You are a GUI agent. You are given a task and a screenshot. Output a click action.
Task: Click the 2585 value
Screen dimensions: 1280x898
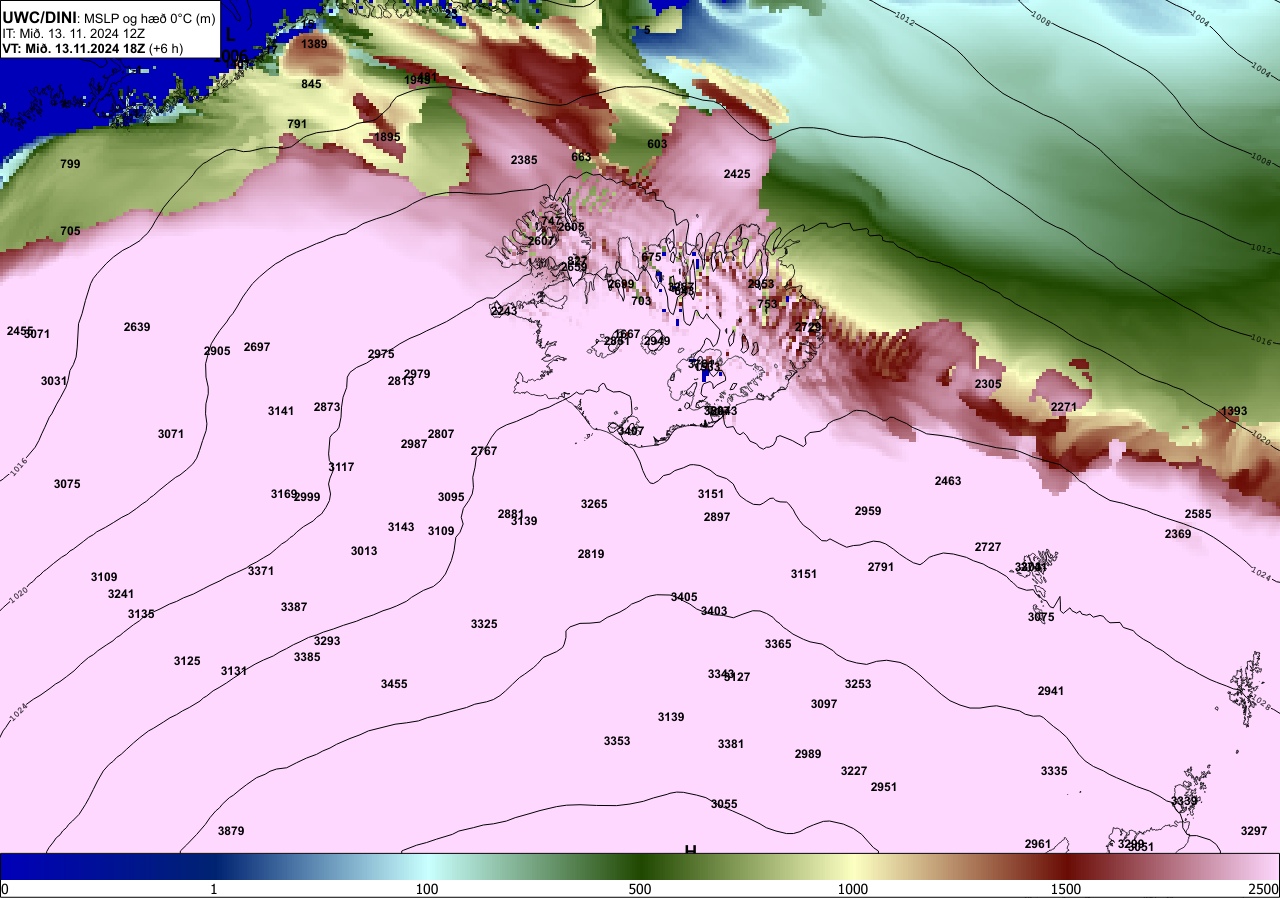pyautogui.click(x=1198, y=514)
